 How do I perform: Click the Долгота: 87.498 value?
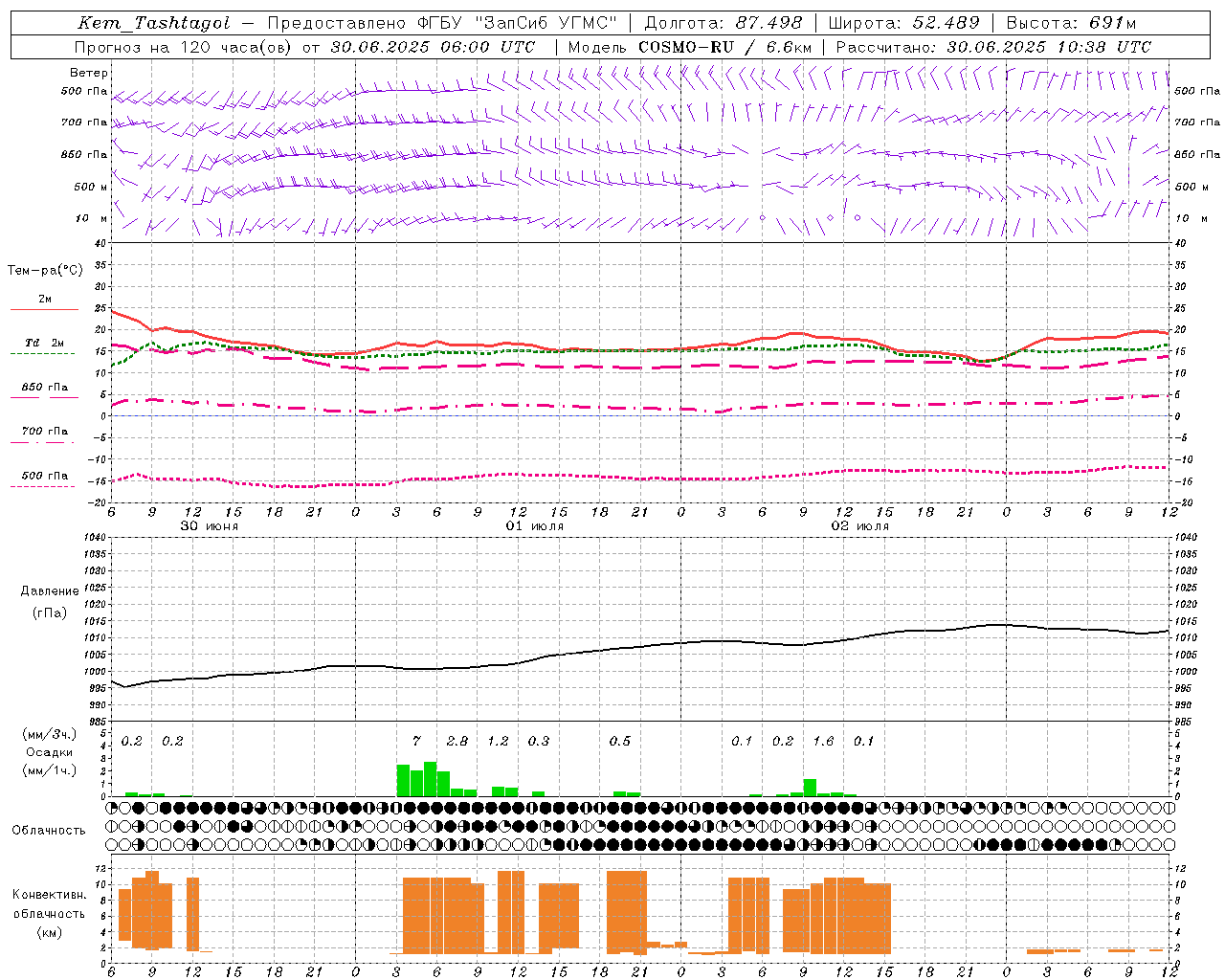point(725,24)
